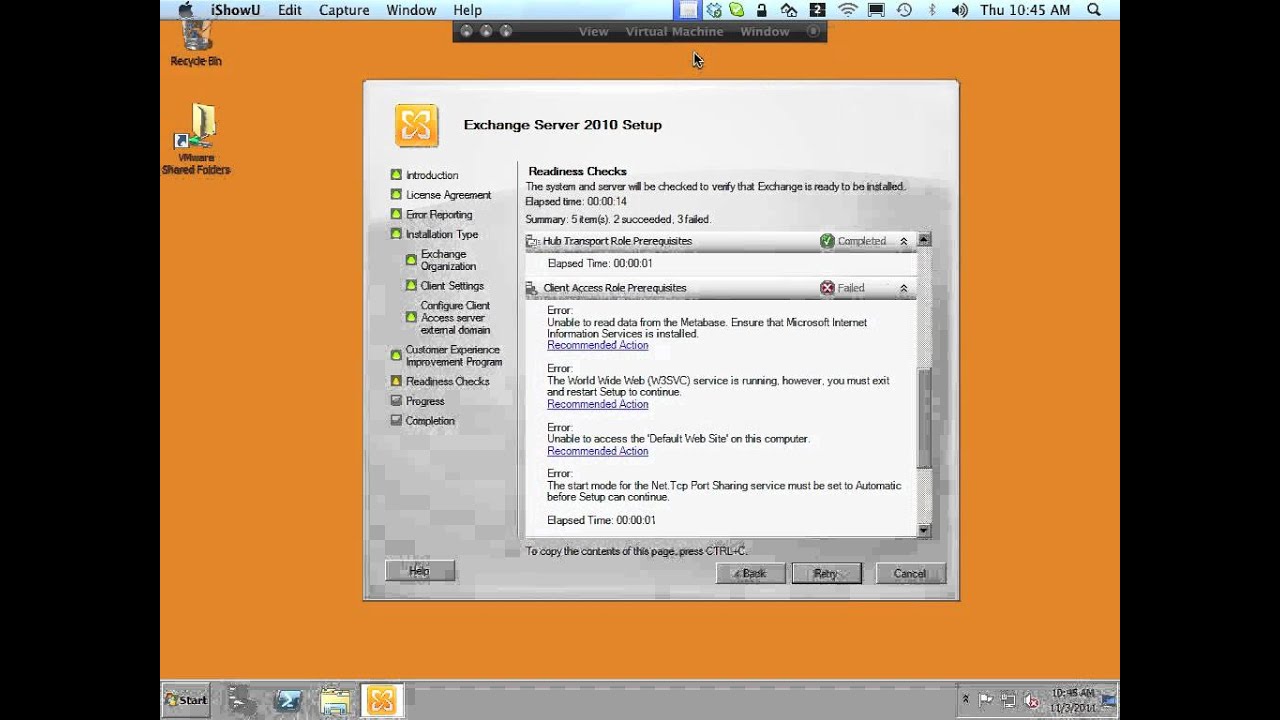The width and height of the screenshot is (1280, 720).
Task: Click the house menu bar icon
Action: click(x=788, y=10)
